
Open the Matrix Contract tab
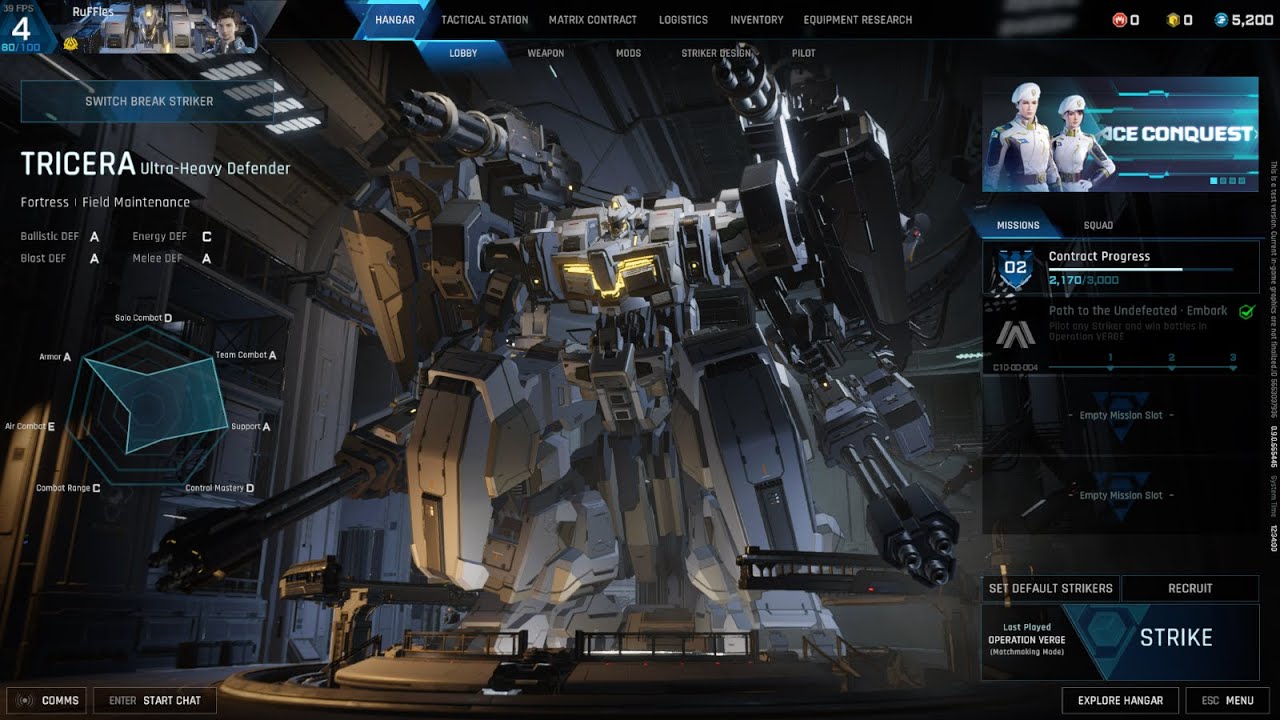point(593,20)
